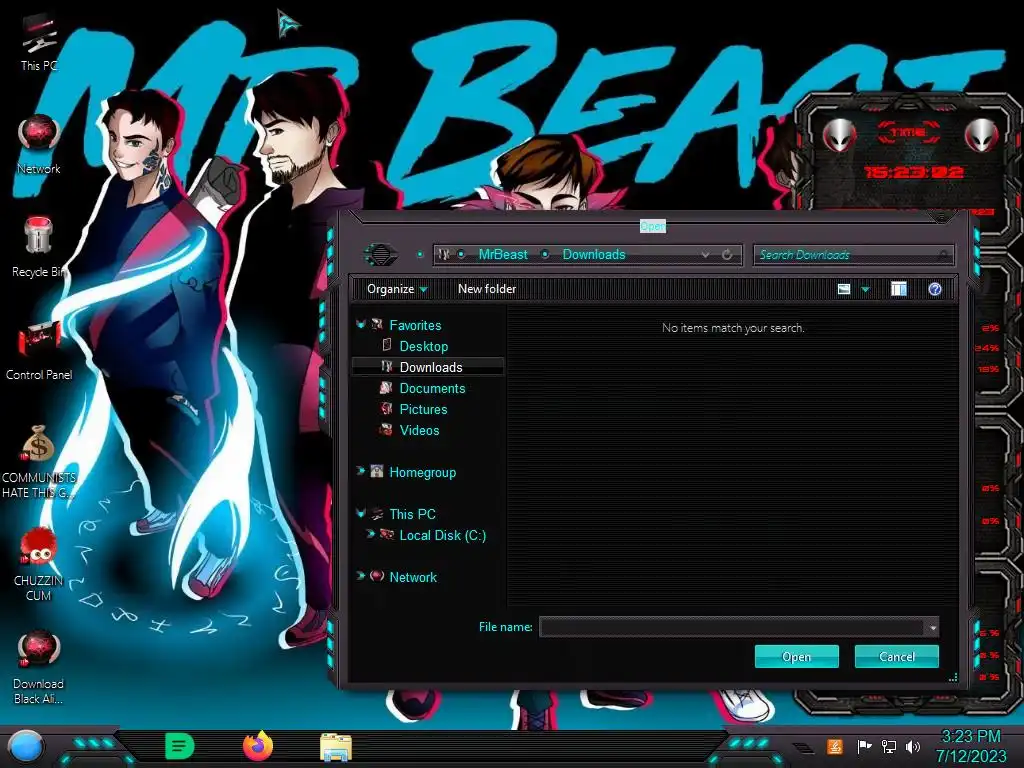
Task: Launch Firefox from the taskbar
Action: click(x=257, y=746)
